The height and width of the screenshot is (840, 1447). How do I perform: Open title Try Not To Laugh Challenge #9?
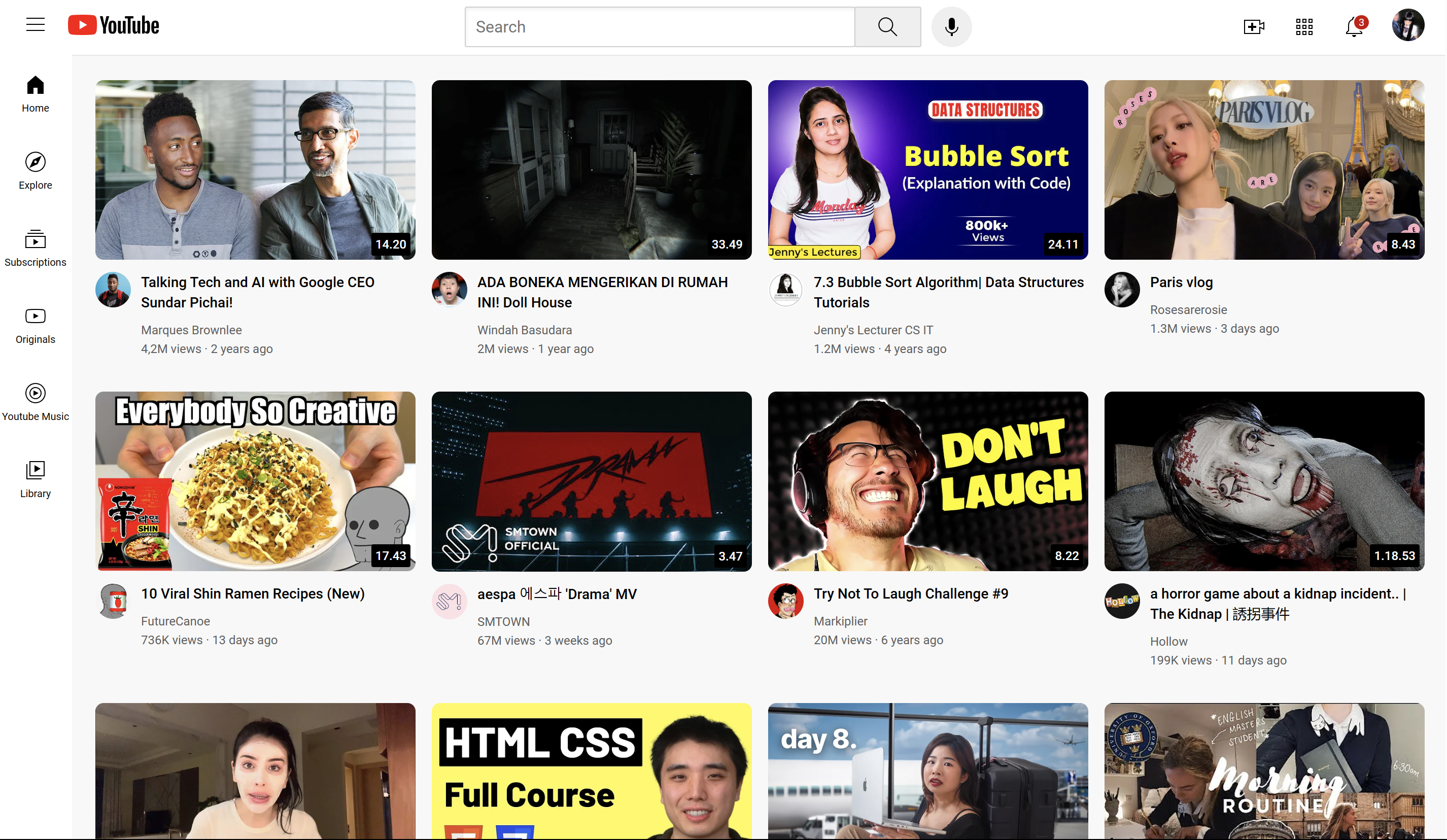[x=911, y=593]
